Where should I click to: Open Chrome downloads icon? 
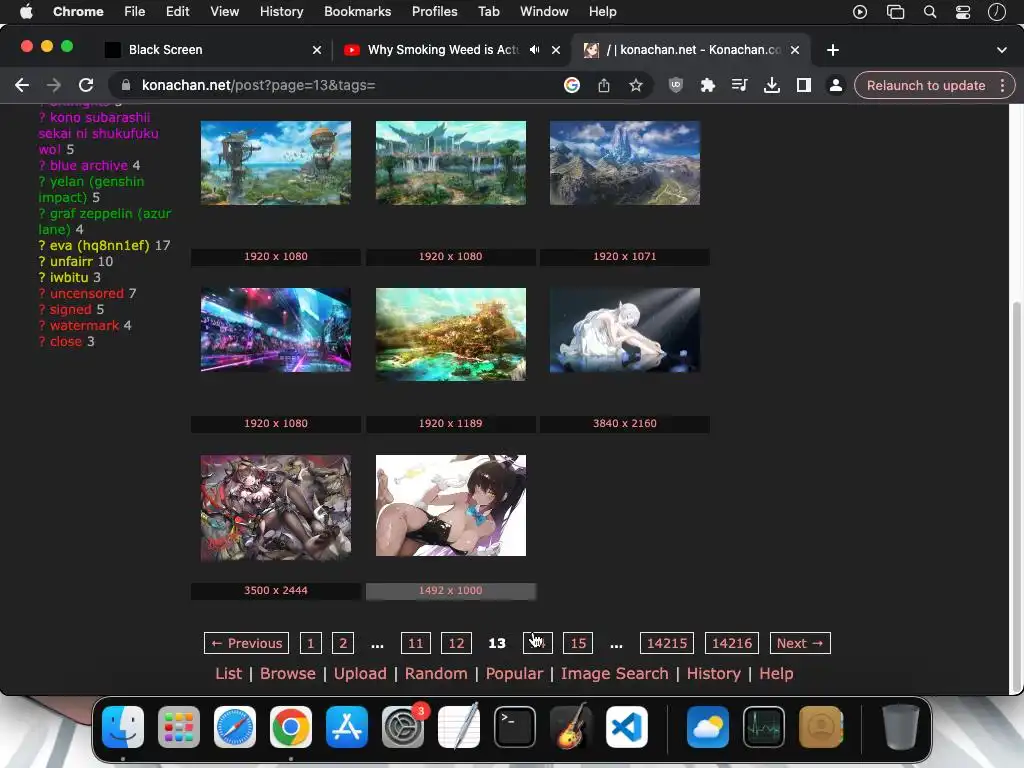[771, 86]
